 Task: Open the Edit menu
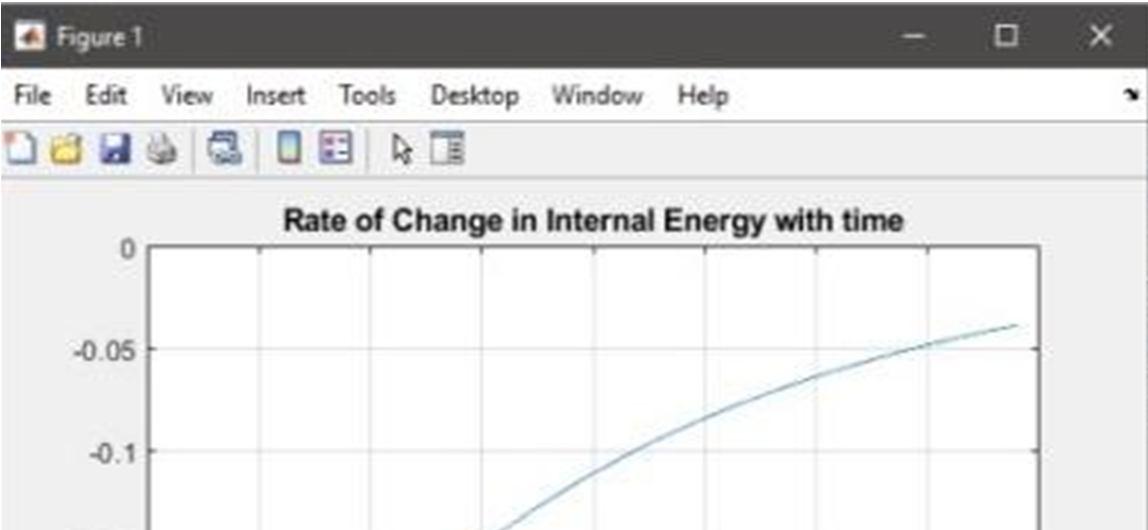tap(106, 95)
